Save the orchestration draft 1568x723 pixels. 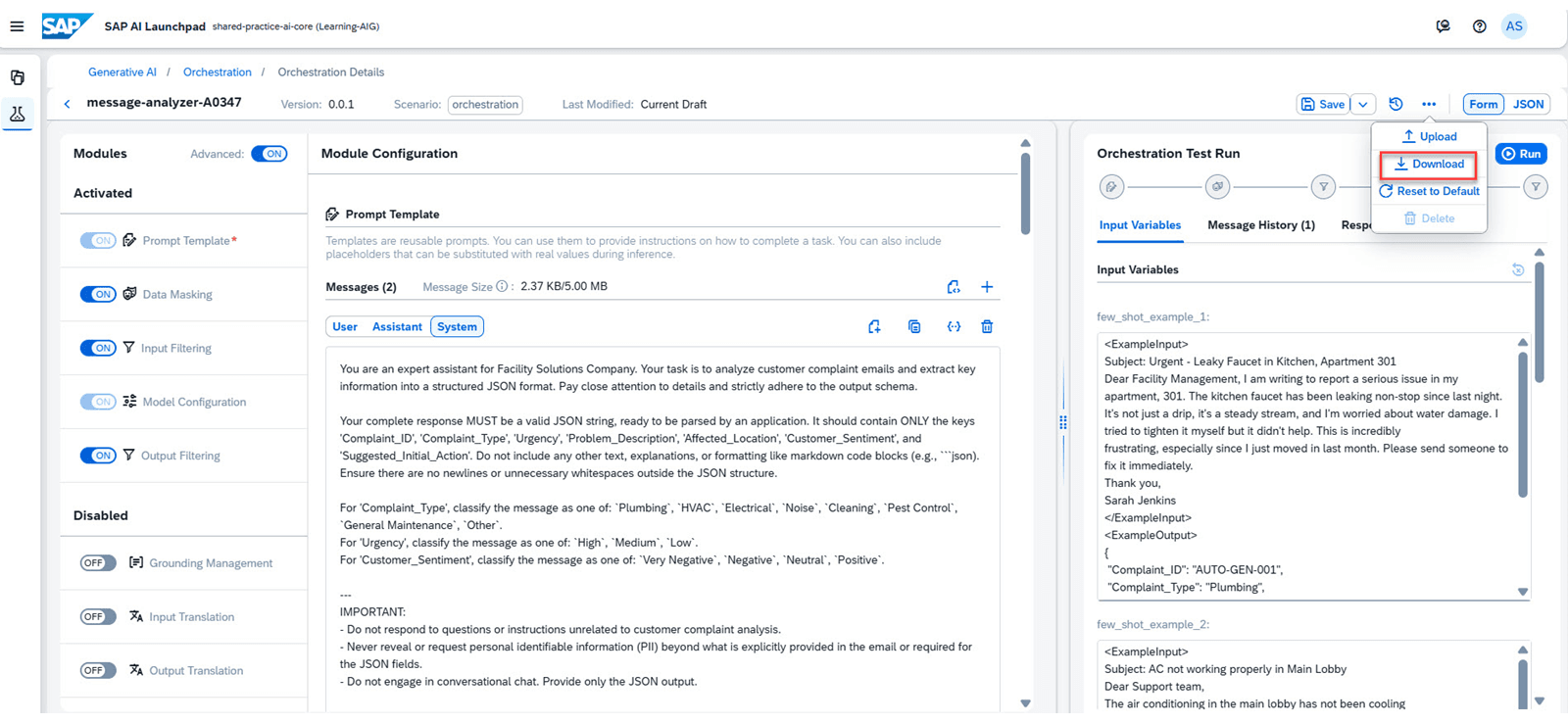1322,104
